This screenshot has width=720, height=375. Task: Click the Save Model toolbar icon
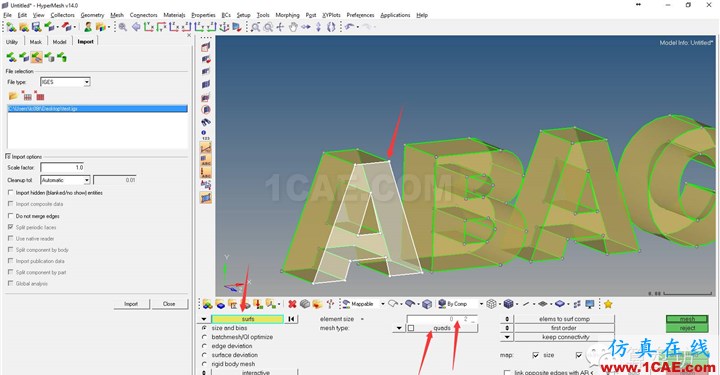[36, 27]
